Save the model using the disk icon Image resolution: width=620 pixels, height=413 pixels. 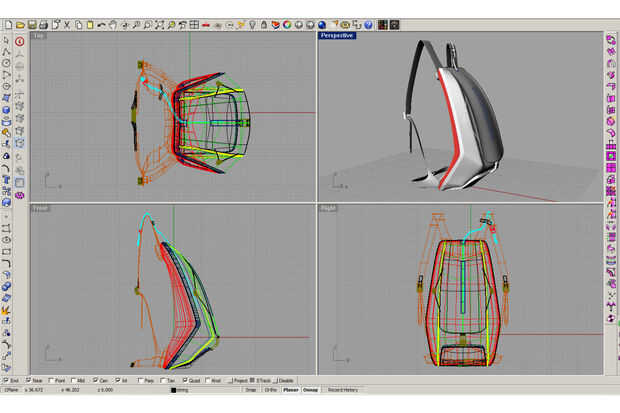[x=33, y=23]
